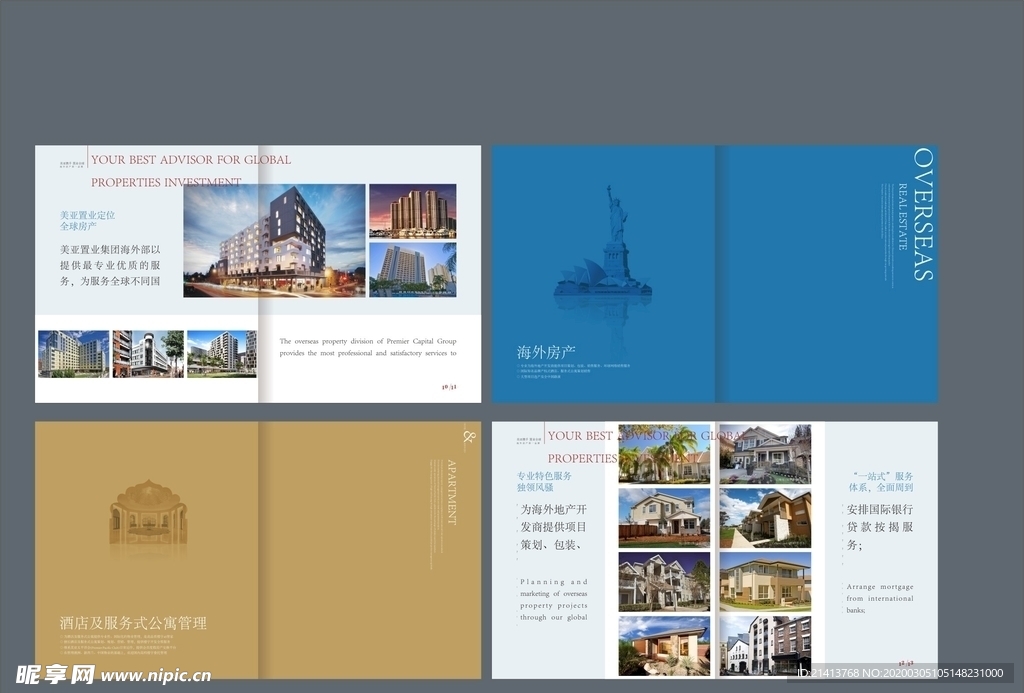The image size is (1024, 693).
Task: Click the vertical REAL ESTATE text
Action: [903, 216]
